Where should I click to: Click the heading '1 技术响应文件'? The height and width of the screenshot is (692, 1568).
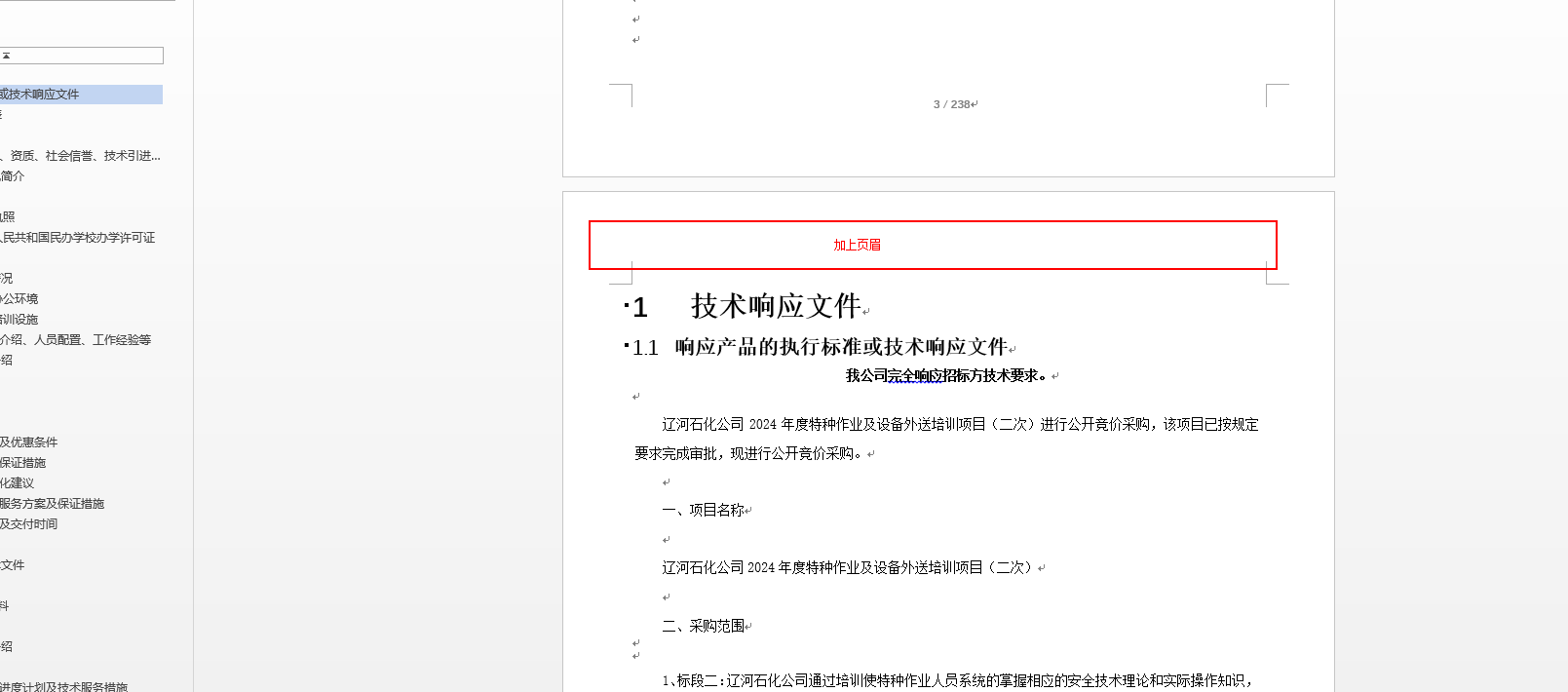(746, 306)
